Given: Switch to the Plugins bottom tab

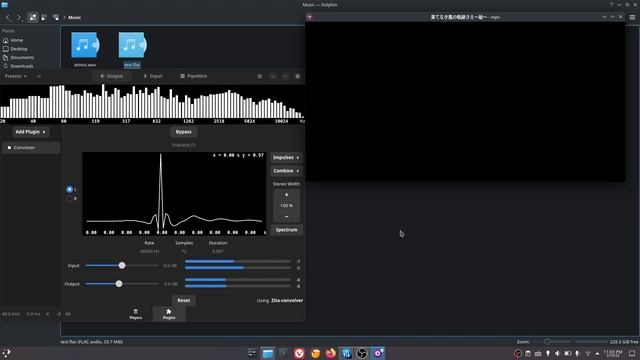Looking at the screenshot, I should pos(169,314).
